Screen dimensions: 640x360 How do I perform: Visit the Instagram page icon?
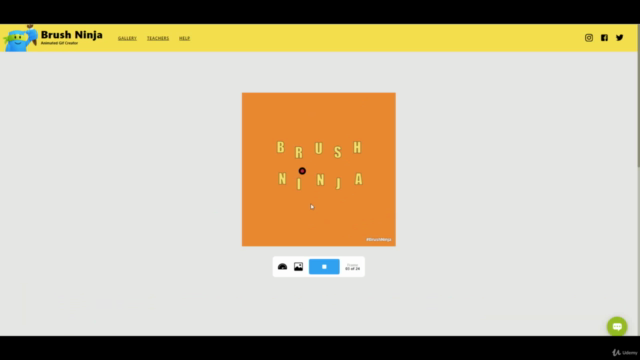tap(589, 38)
